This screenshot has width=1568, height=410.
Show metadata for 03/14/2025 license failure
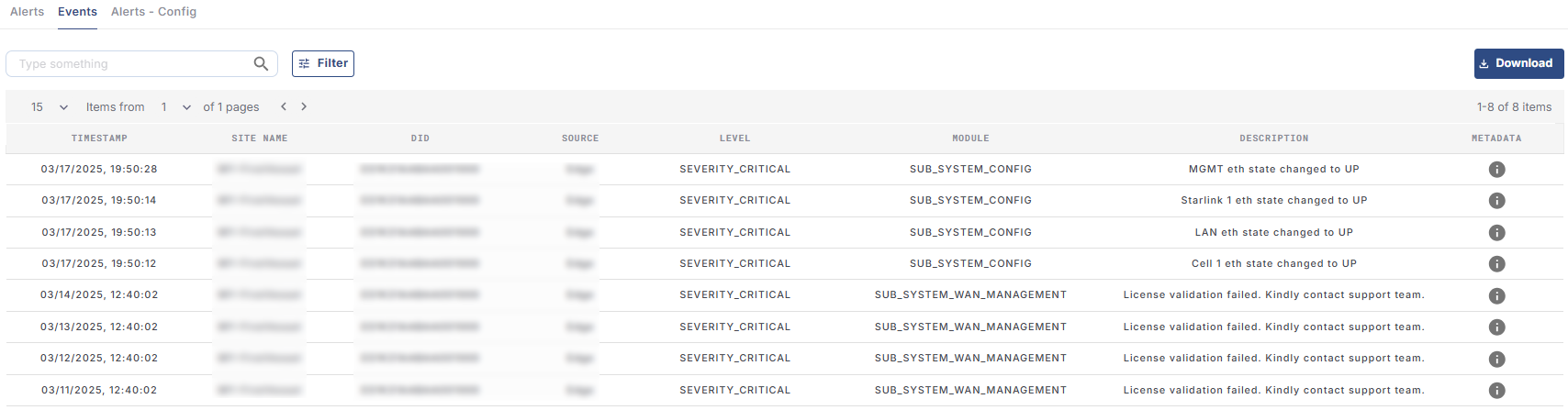[1496, 295]
